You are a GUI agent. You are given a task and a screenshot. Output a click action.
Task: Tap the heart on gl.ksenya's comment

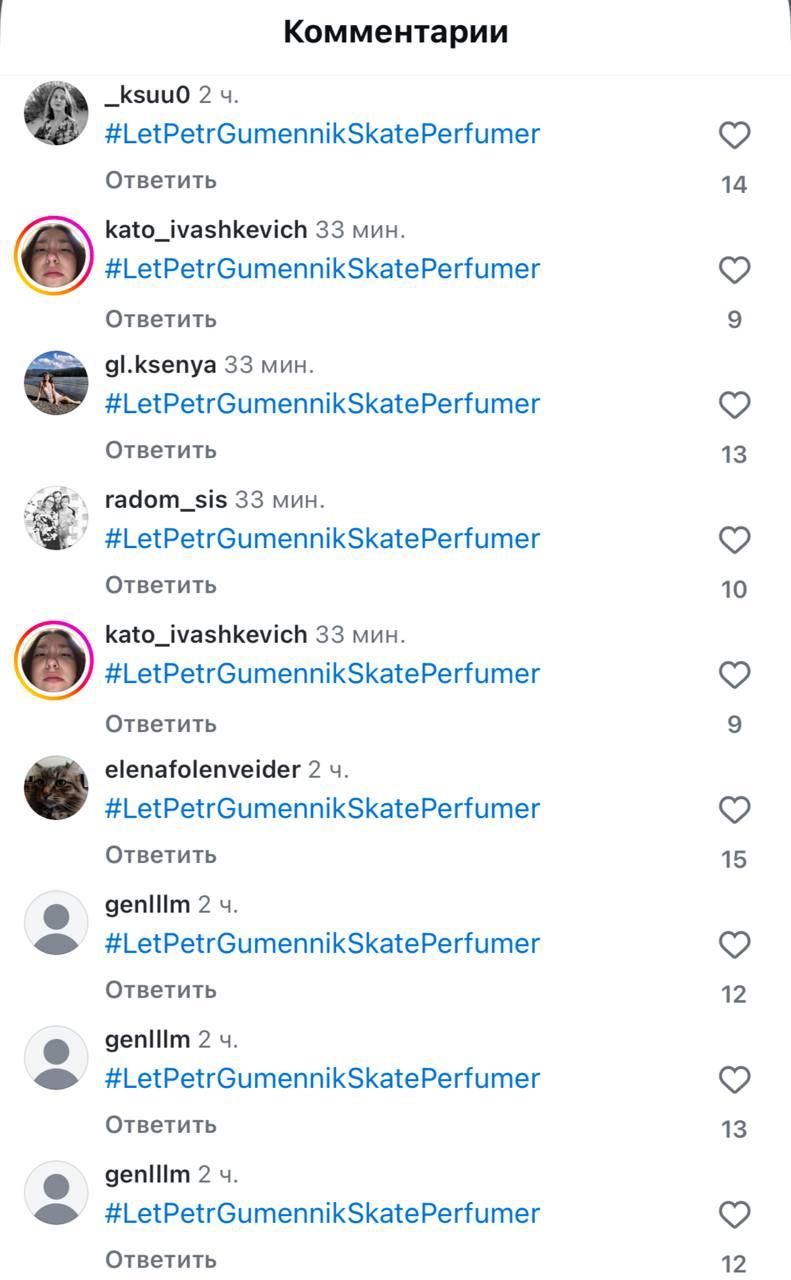click(734, 405)
